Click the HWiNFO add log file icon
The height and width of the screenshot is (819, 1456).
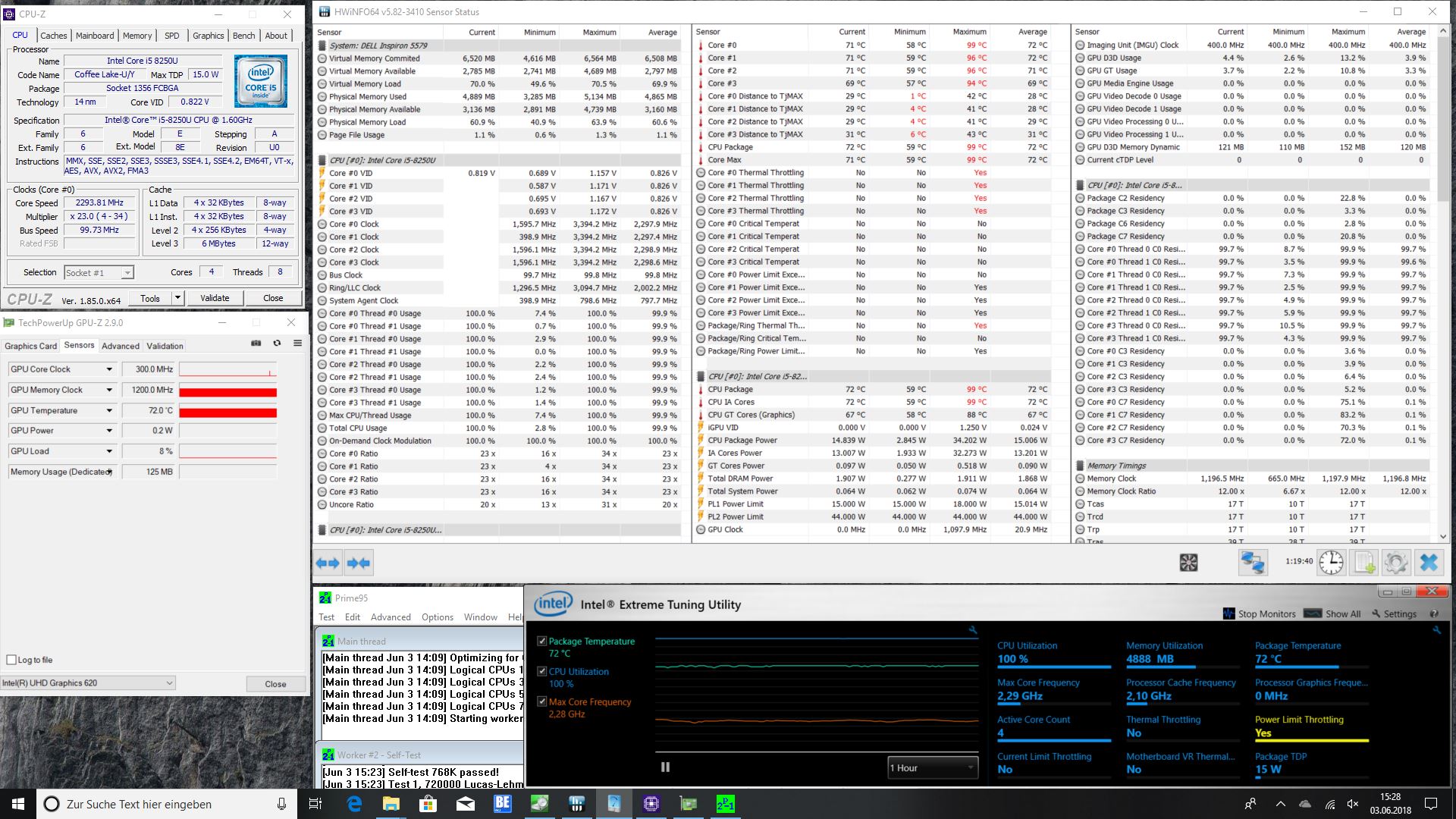[x=1364, y=563]
